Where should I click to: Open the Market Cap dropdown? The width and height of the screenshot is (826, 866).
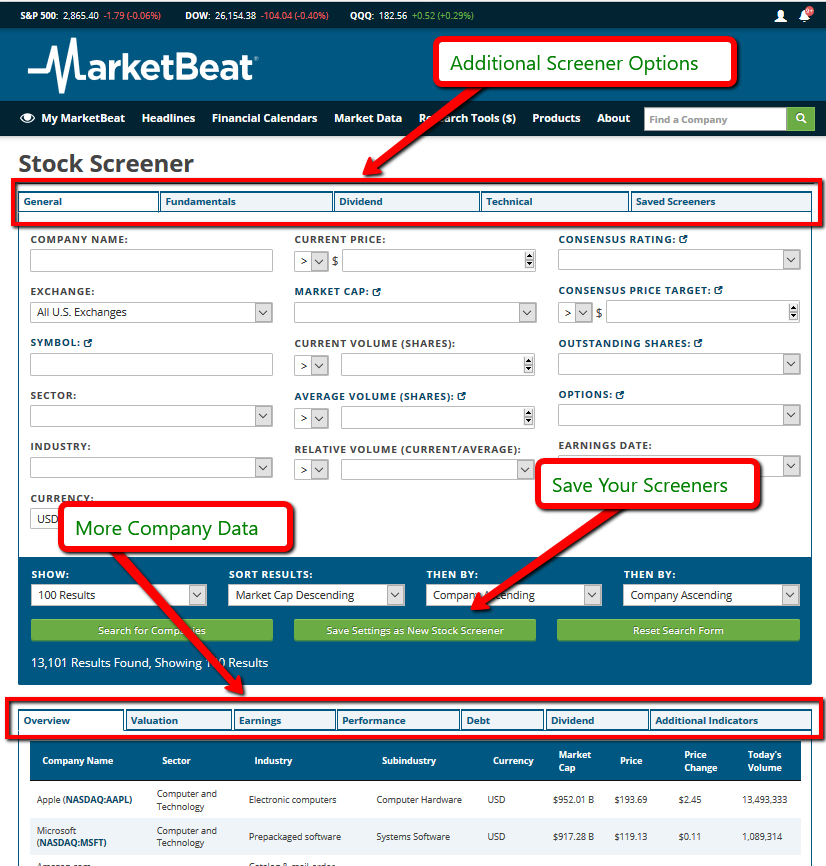[x=415, y=313]
